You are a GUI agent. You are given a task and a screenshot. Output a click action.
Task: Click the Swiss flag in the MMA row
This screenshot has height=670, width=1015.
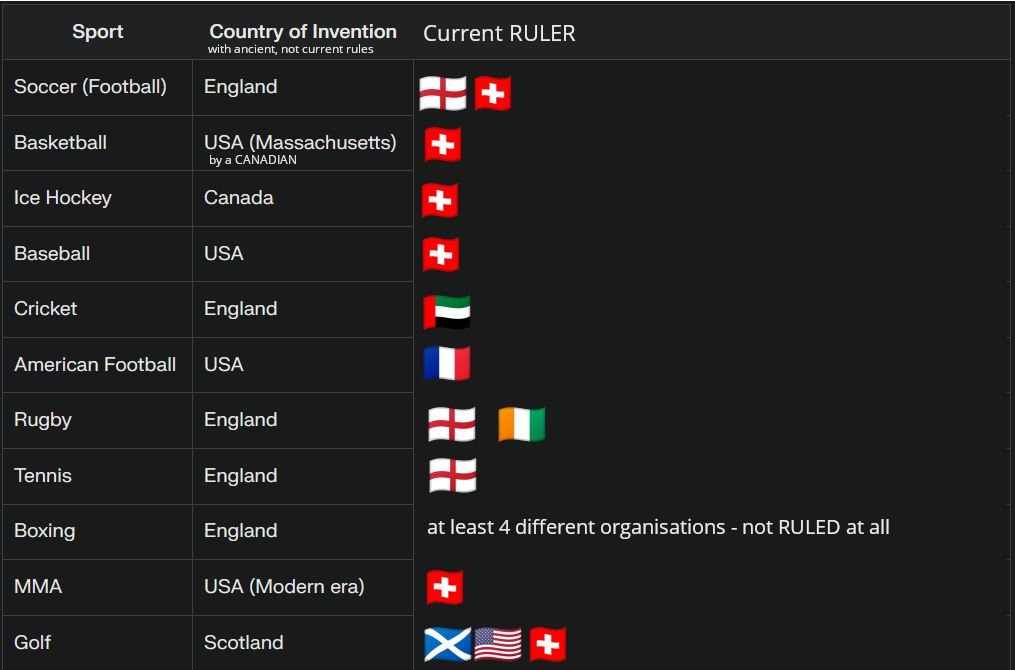pyautogui.click(x=445, y=587)
